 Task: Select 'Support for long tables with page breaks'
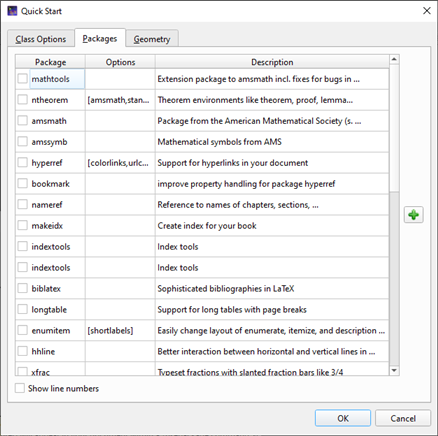point(232,310)
